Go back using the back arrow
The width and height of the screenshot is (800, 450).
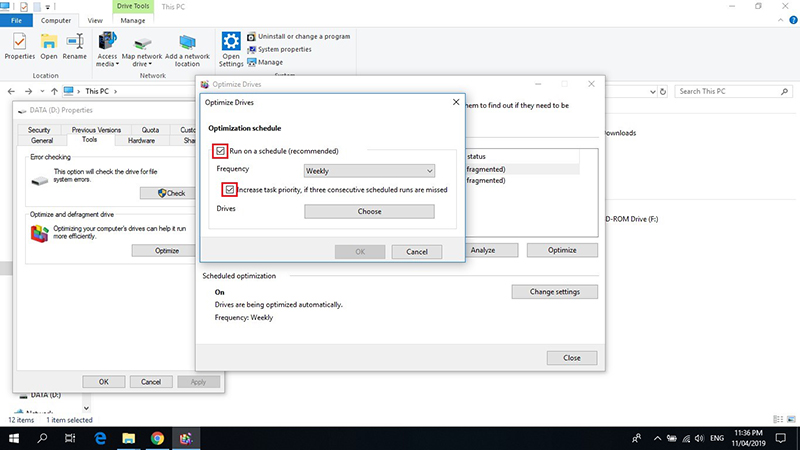[x=11, y=91]
